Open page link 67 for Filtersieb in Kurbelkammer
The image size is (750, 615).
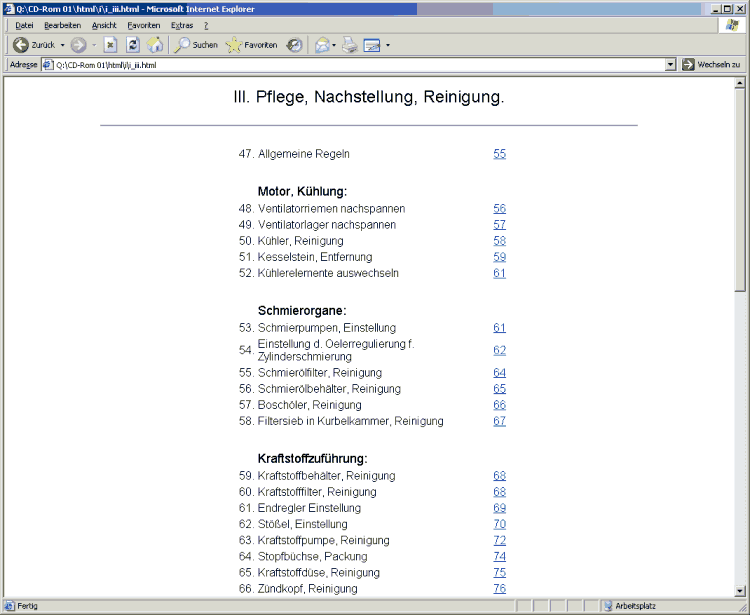point(499,421)
